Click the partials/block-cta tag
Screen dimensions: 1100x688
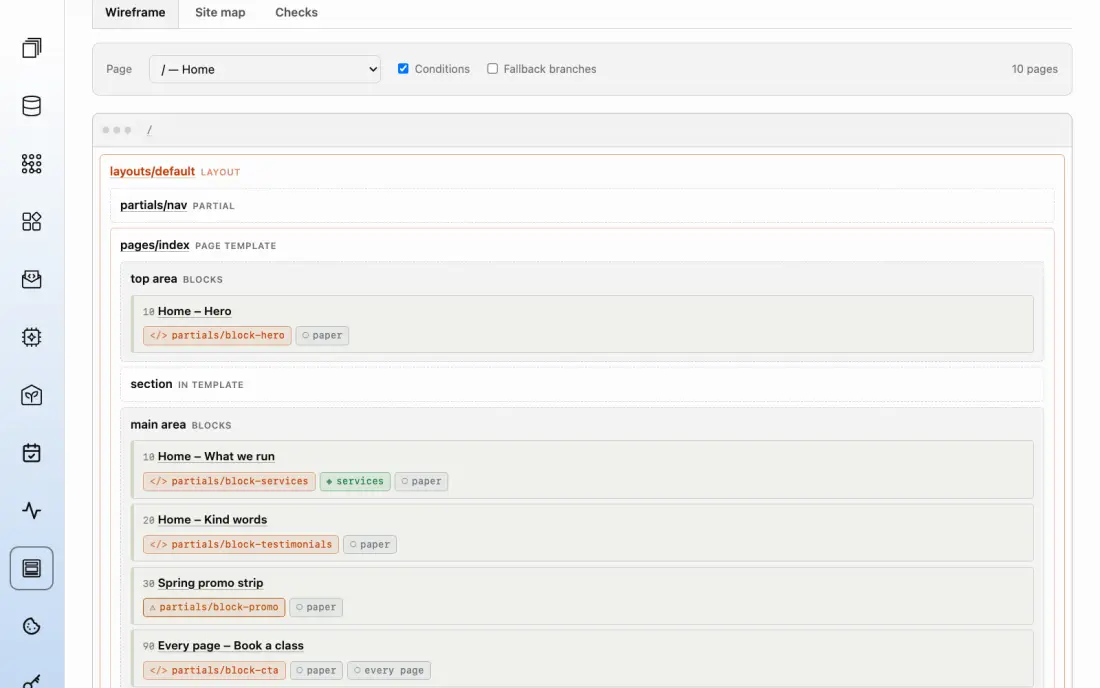pos(215,670)
